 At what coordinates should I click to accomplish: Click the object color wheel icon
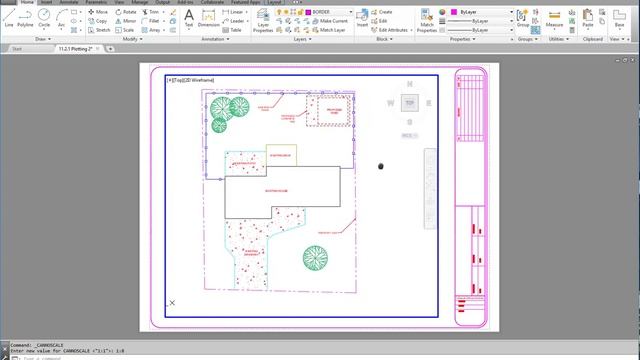[442, 12]
